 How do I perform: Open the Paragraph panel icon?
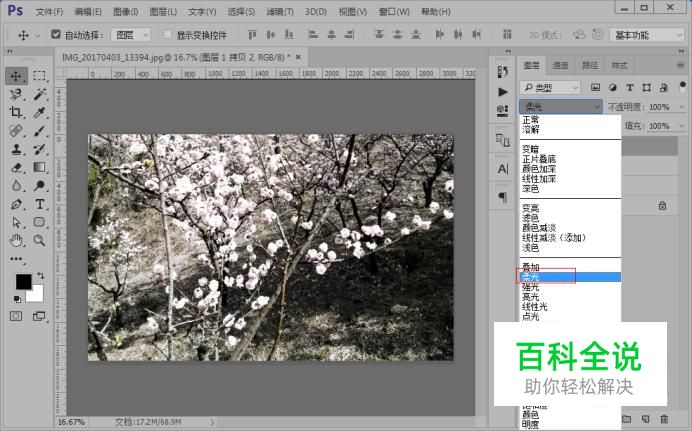[503, 197]
